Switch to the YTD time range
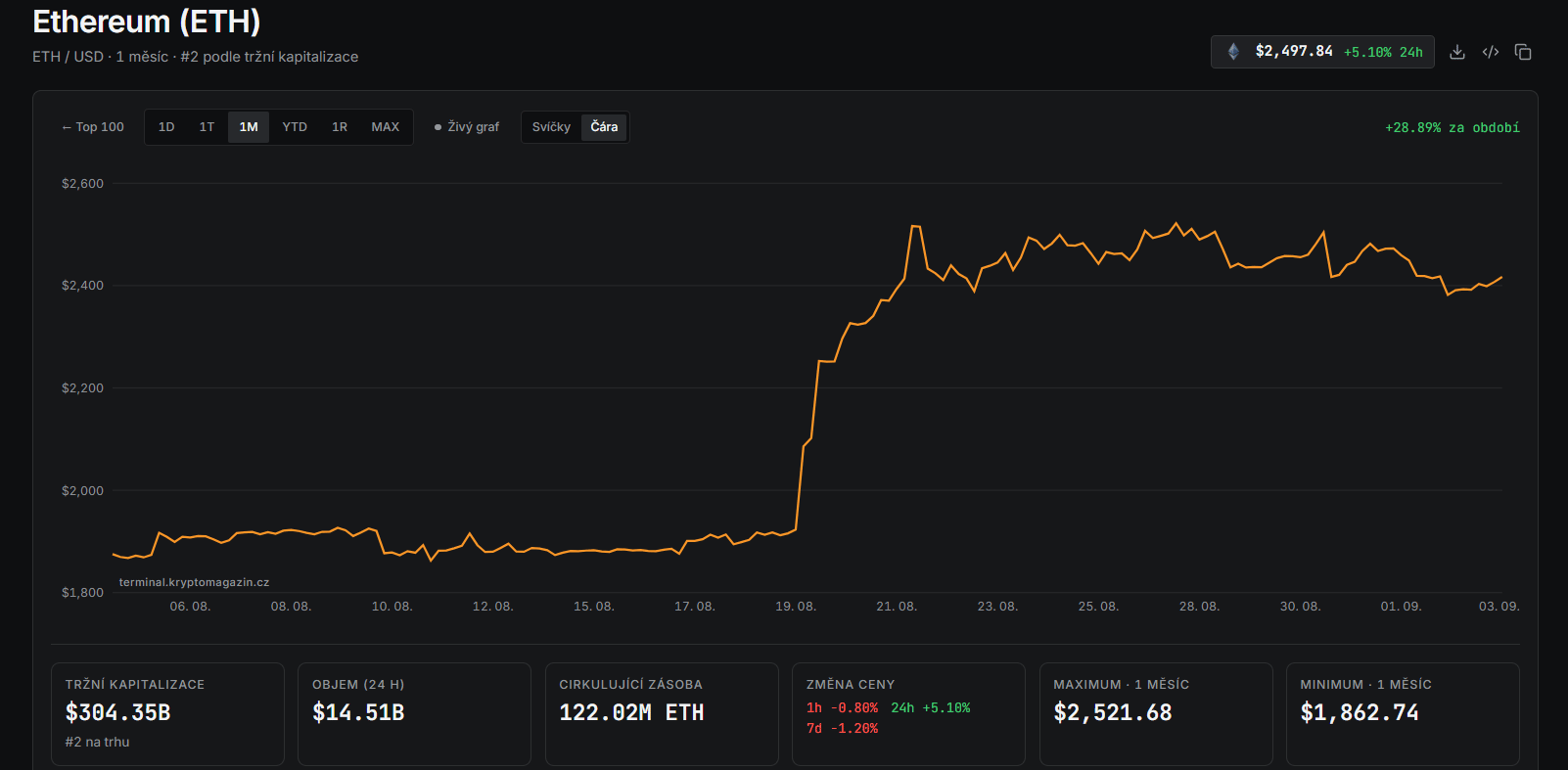The width and height of the screenshot is (1568, 770). pos(295,127)
